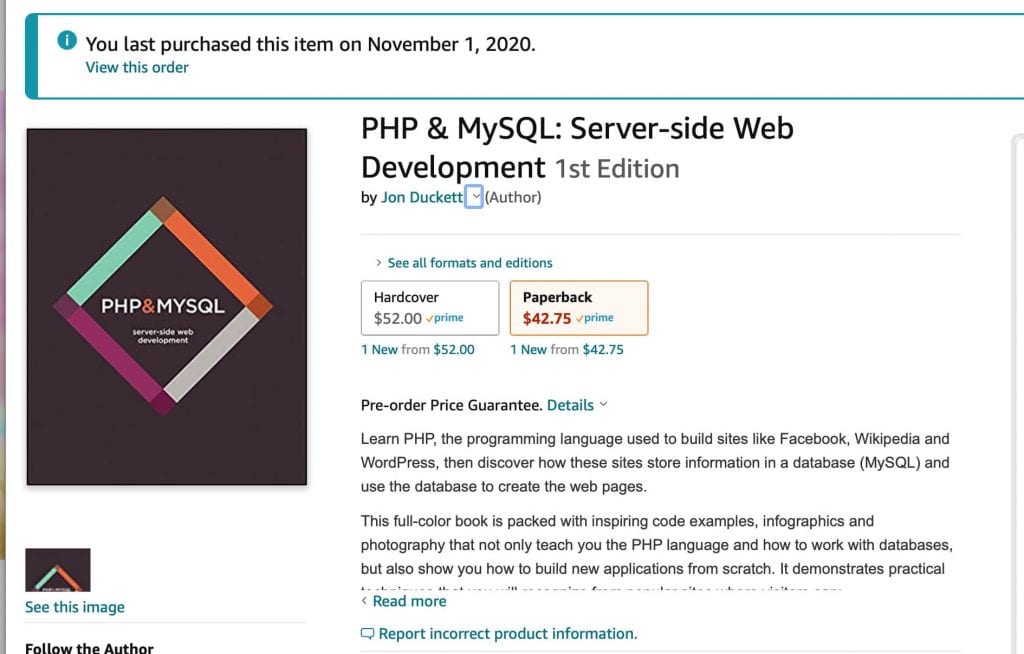This screenshot has height=654, width=1024.
Task: Click the chevron beside Read more
Action: 364,600
